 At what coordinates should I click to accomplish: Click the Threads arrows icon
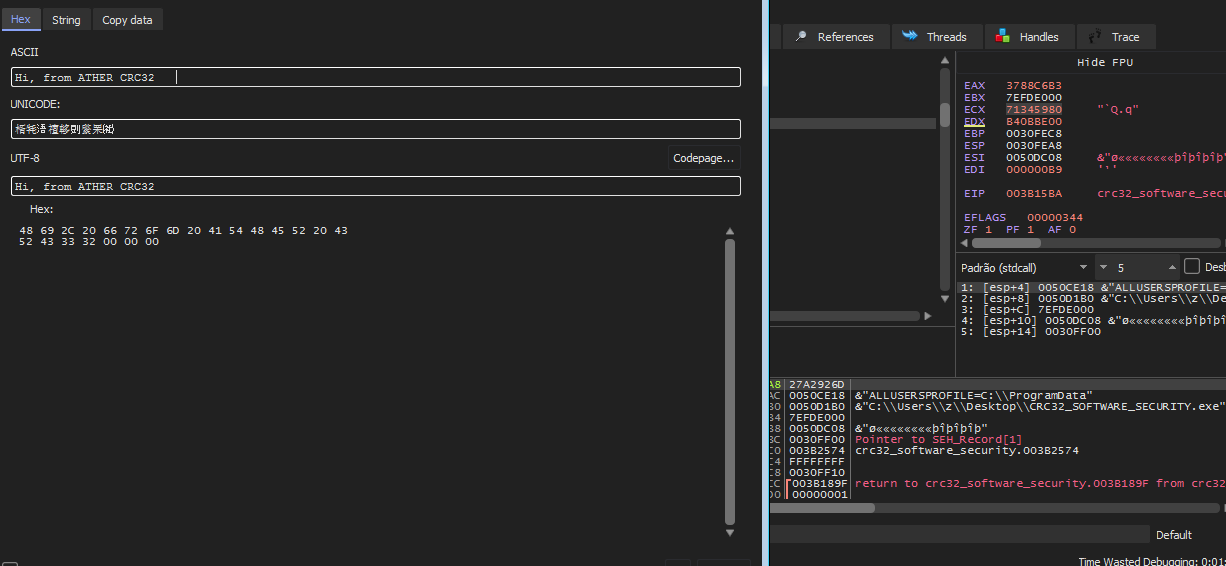point(910,36)
